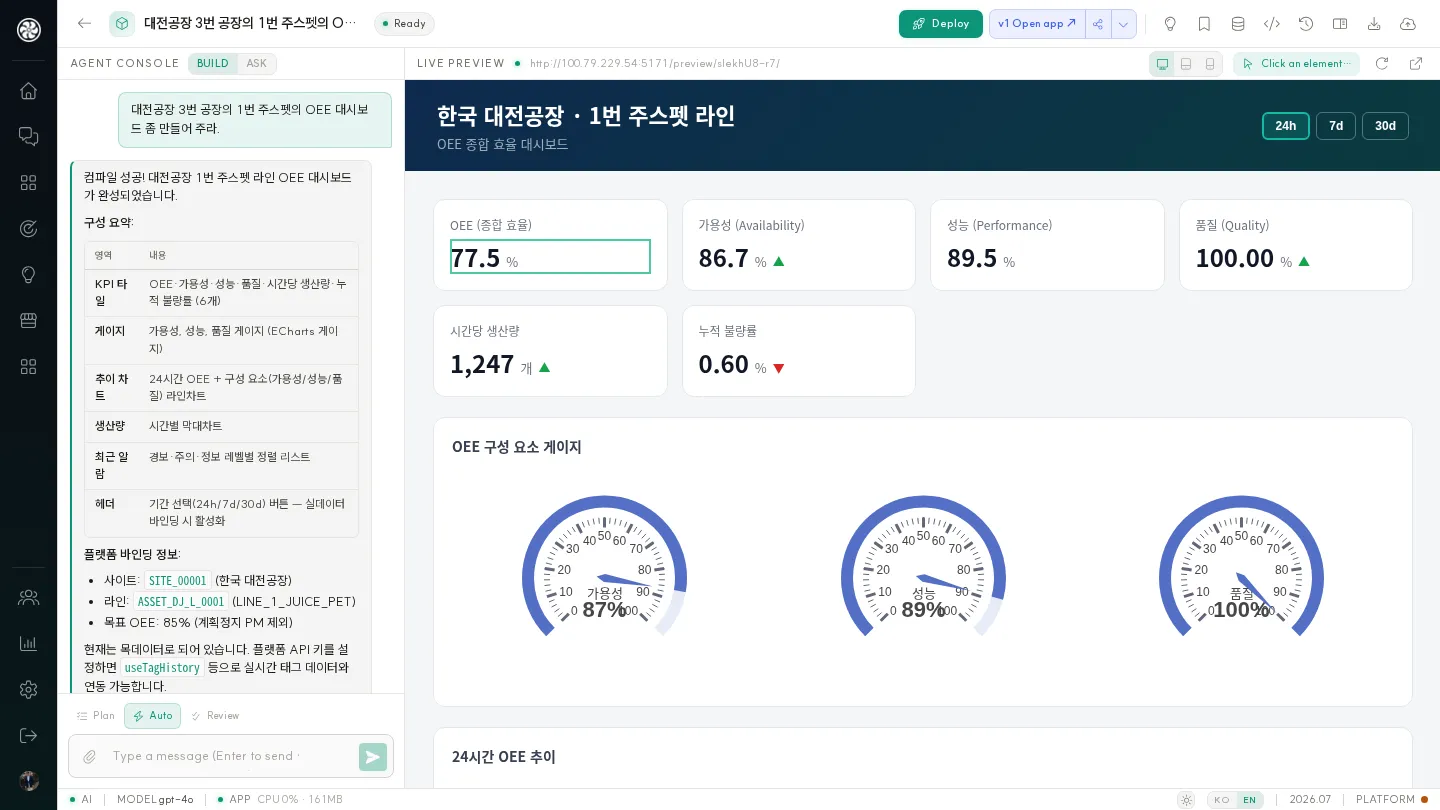Viewport: 1440px width, 810px height.
Task: Go back with the left arrow
Action: [84, 24]
